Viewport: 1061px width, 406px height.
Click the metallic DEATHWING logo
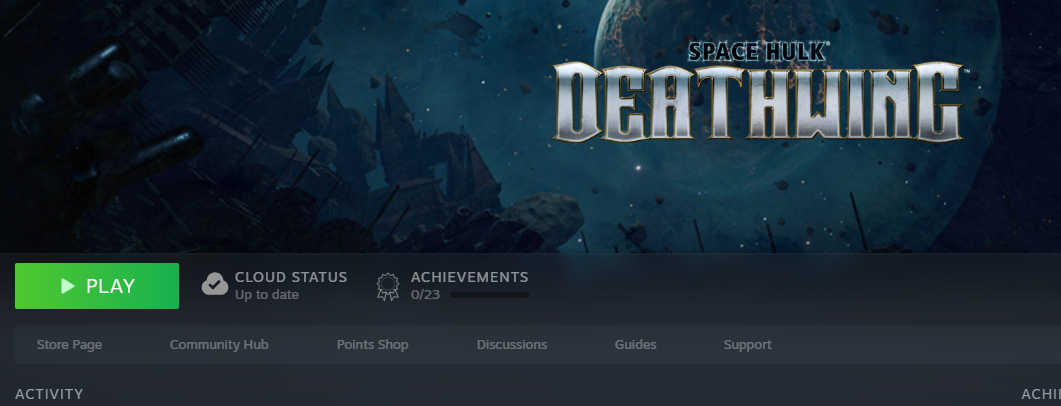click(757, 103)
